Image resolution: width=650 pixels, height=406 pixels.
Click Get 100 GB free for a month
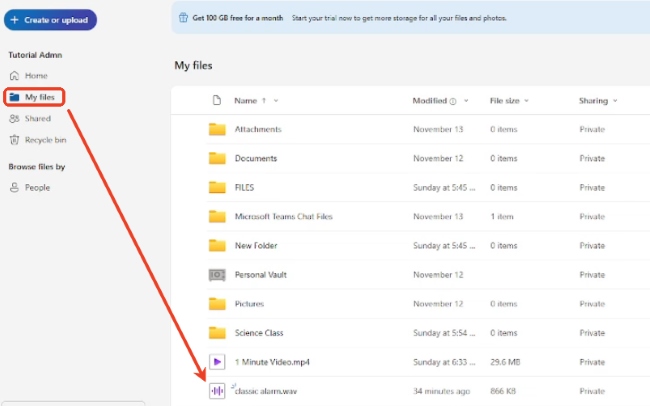pyautogui.click(x=238, y=18)
